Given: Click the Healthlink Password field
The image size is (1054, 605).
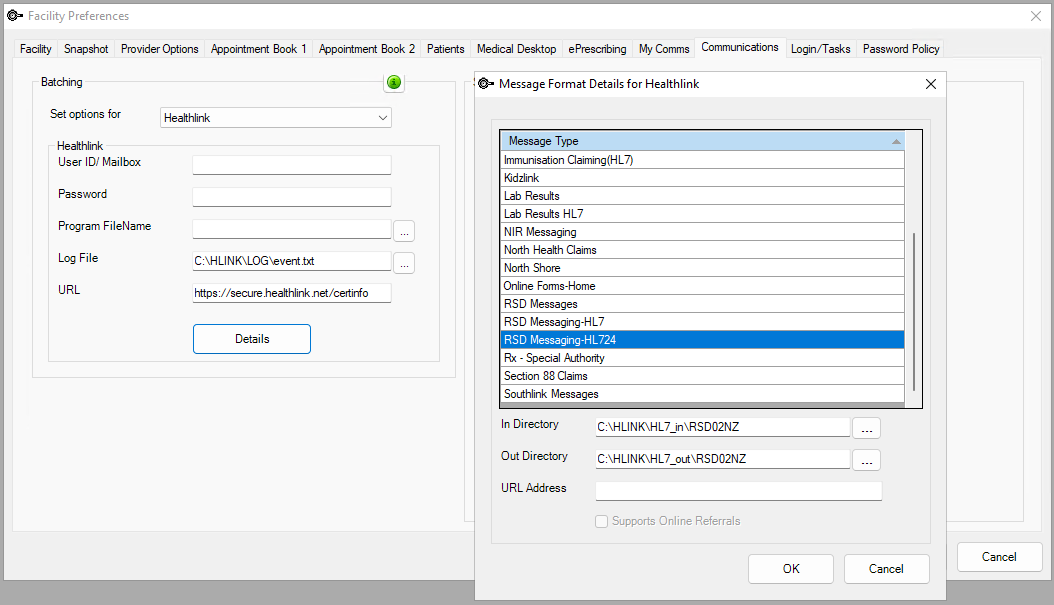Looking at the screenshot, I should (x=292, y=197).
